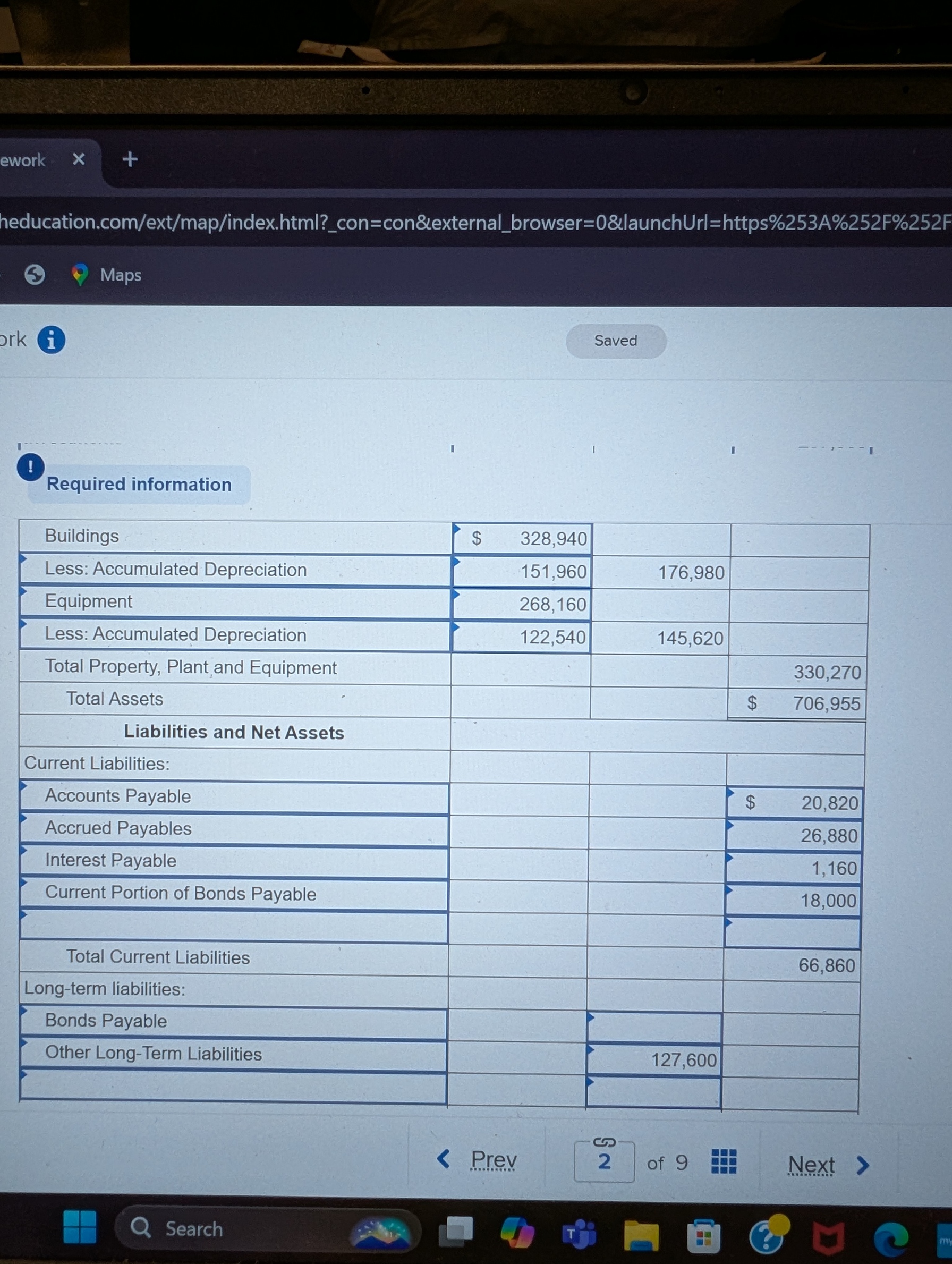Close the homework browser tab
Viewport: 952px width, 1264px height.
(x=79, y=159)
